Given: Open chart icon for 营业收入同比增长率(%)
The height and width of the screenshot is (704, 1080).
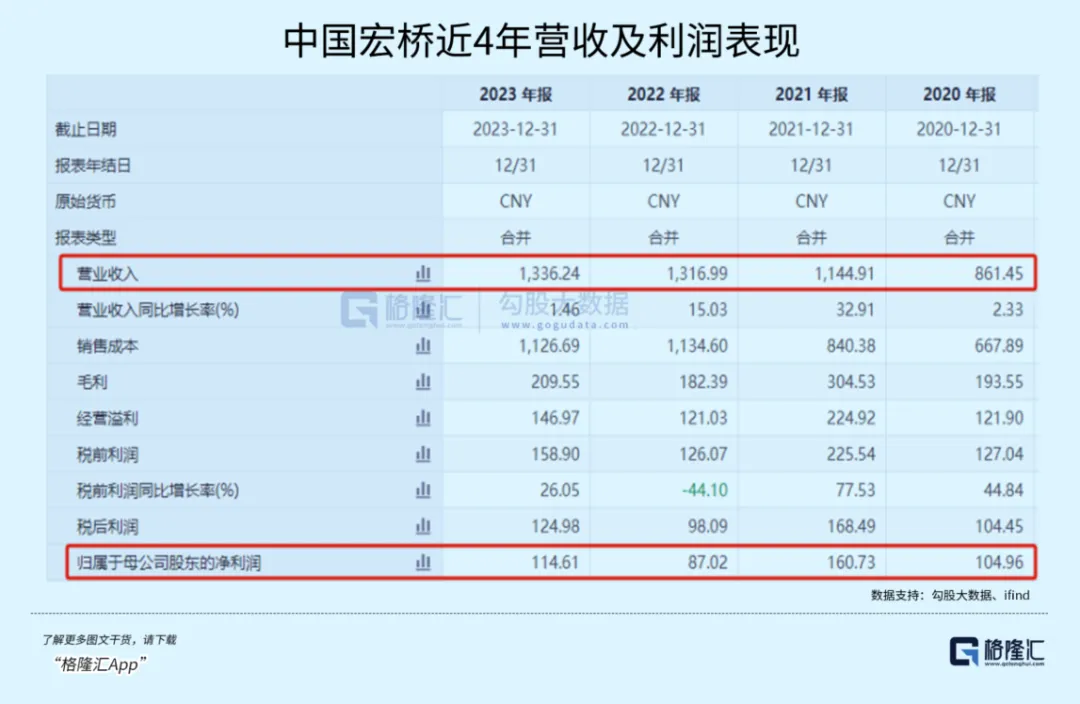Looking at the screenshot, I should tap(423, 309).
